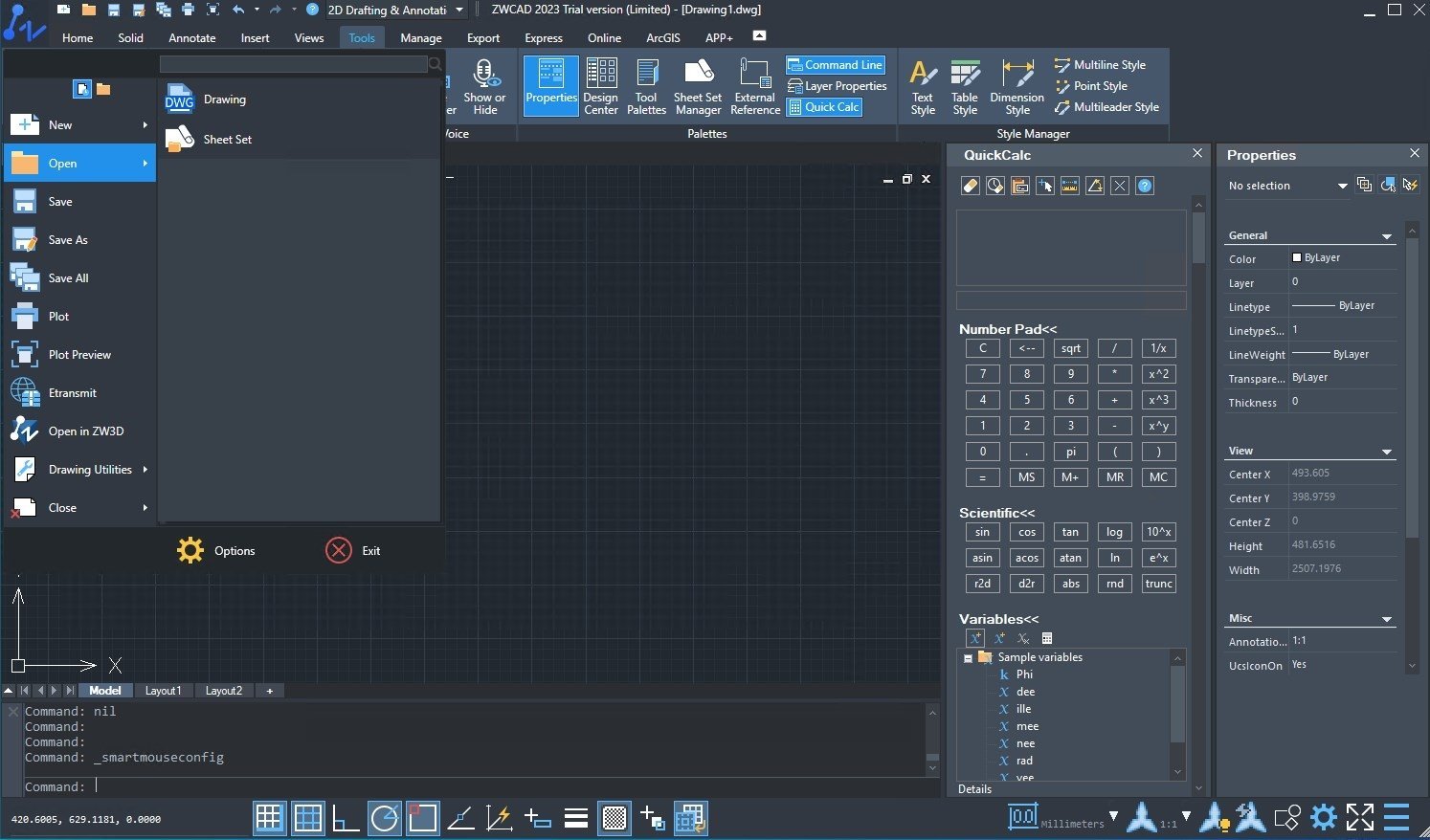Image resolution: width=1430 pixels, height=840 pixels.
Task: Toggle Object Snap in status bar
Action: point(422,818)
